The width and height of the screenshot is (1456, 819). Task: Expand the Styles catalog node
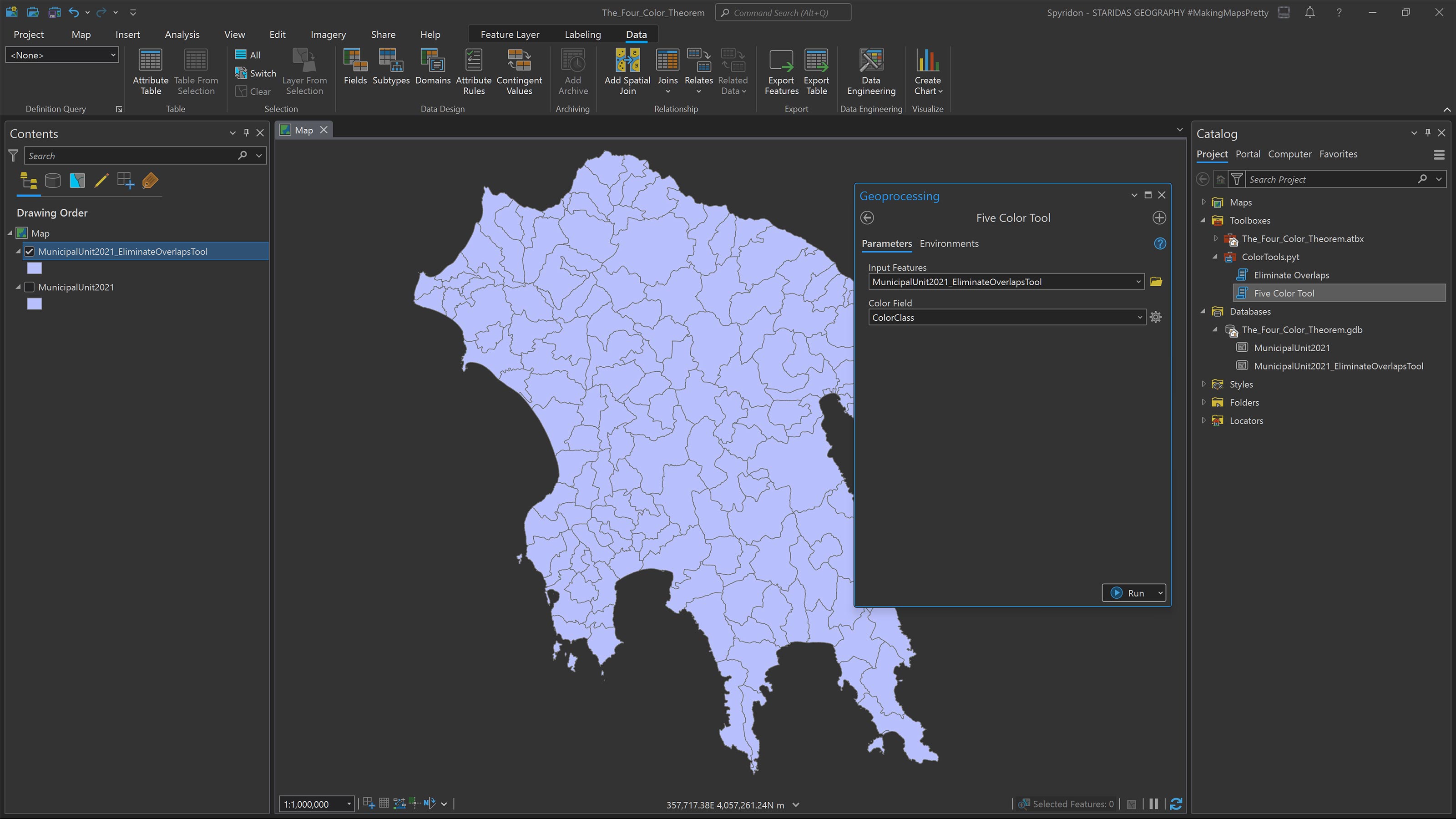pyautogui.click(x=1203, y=384)
